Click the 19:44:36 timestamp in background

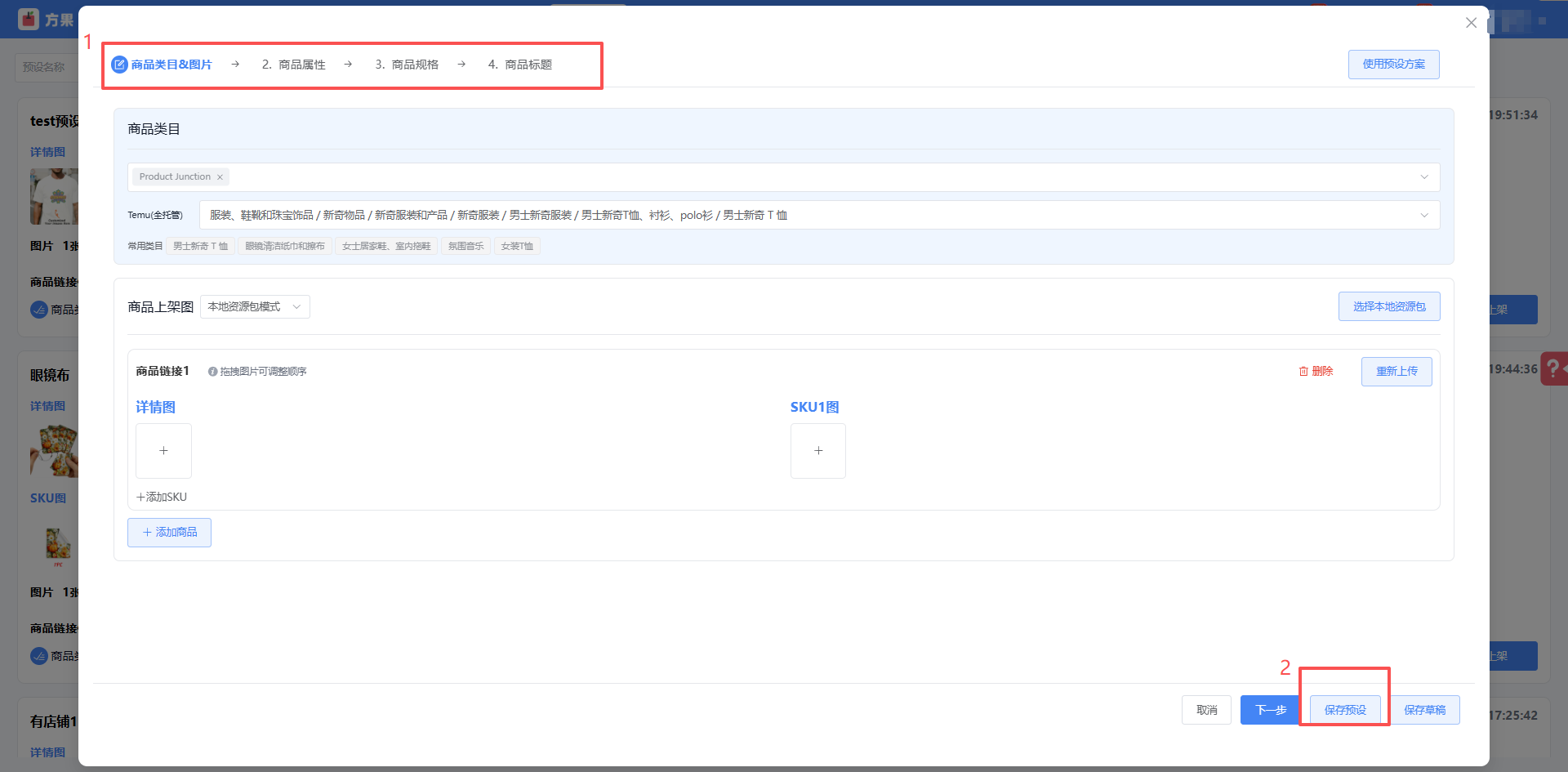[1513, 369]
